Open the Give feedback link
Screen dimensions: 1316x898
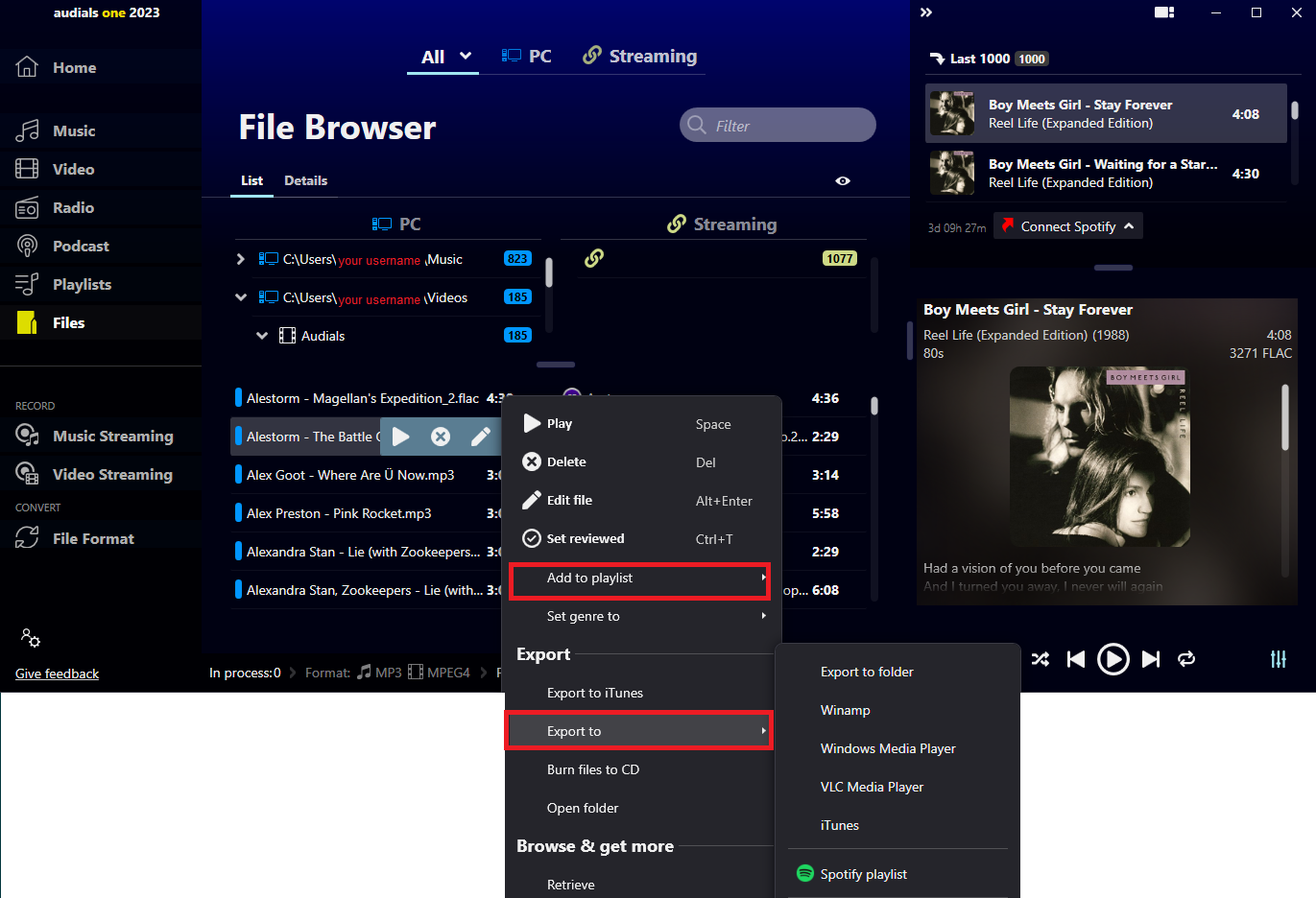pyautogui.click(x=57, y=673)
